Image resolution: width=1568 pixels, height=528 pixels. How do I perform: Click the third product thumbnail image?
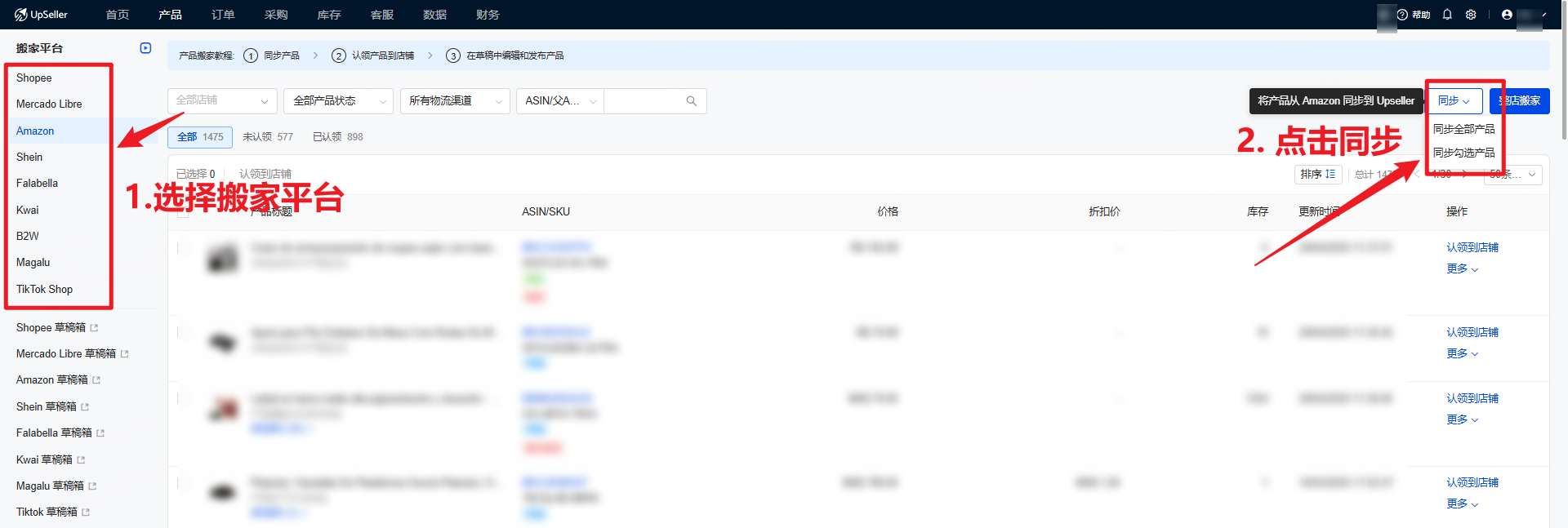click(223, 408)
